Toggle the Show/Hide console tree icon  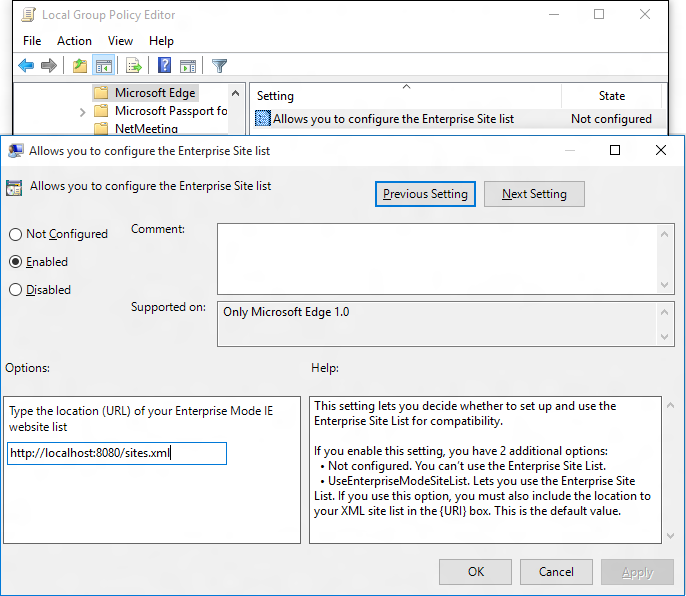tap(103, 66)
